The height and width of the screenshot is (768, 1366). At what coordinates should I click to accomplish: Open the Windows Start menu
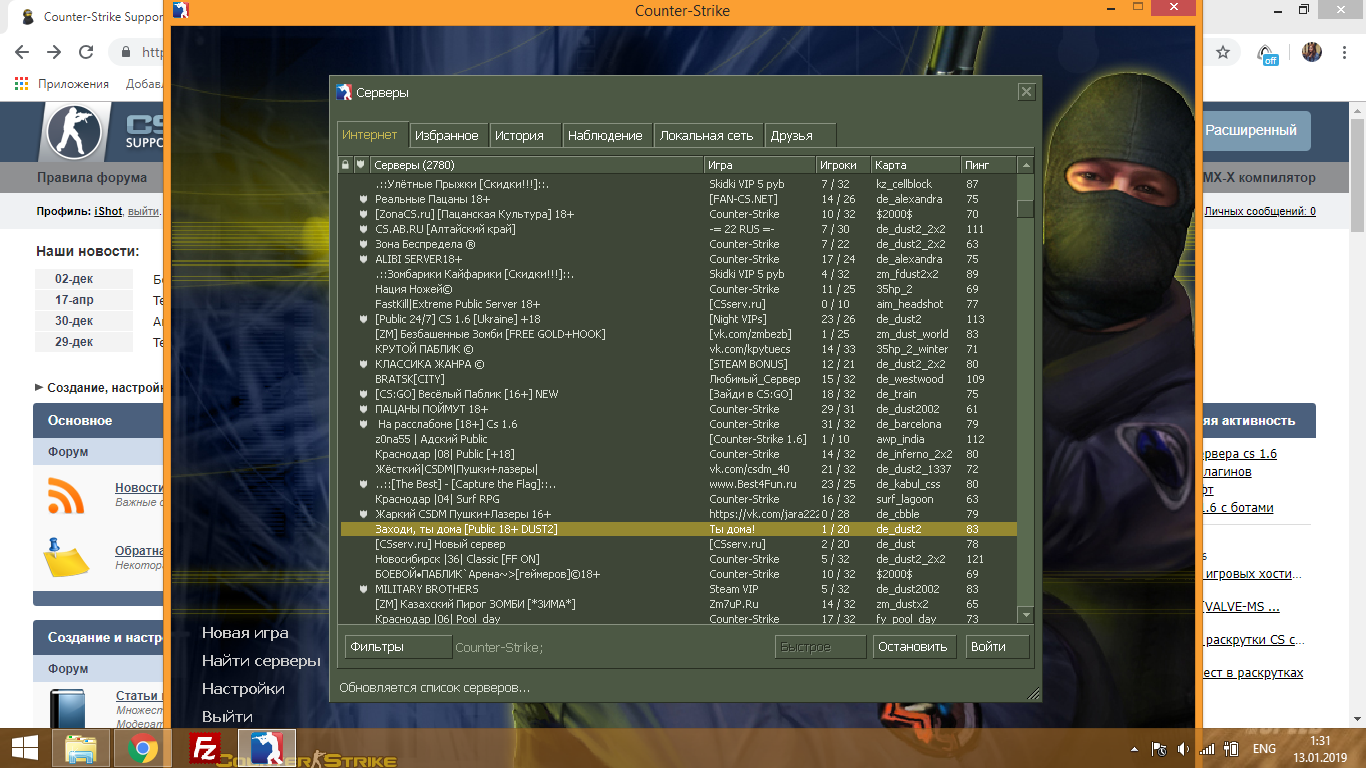coord(24,748)
